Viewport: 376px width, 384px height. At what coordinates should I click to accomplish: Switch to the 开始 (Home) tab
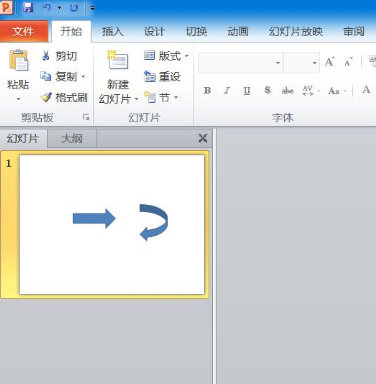[71, 32]
